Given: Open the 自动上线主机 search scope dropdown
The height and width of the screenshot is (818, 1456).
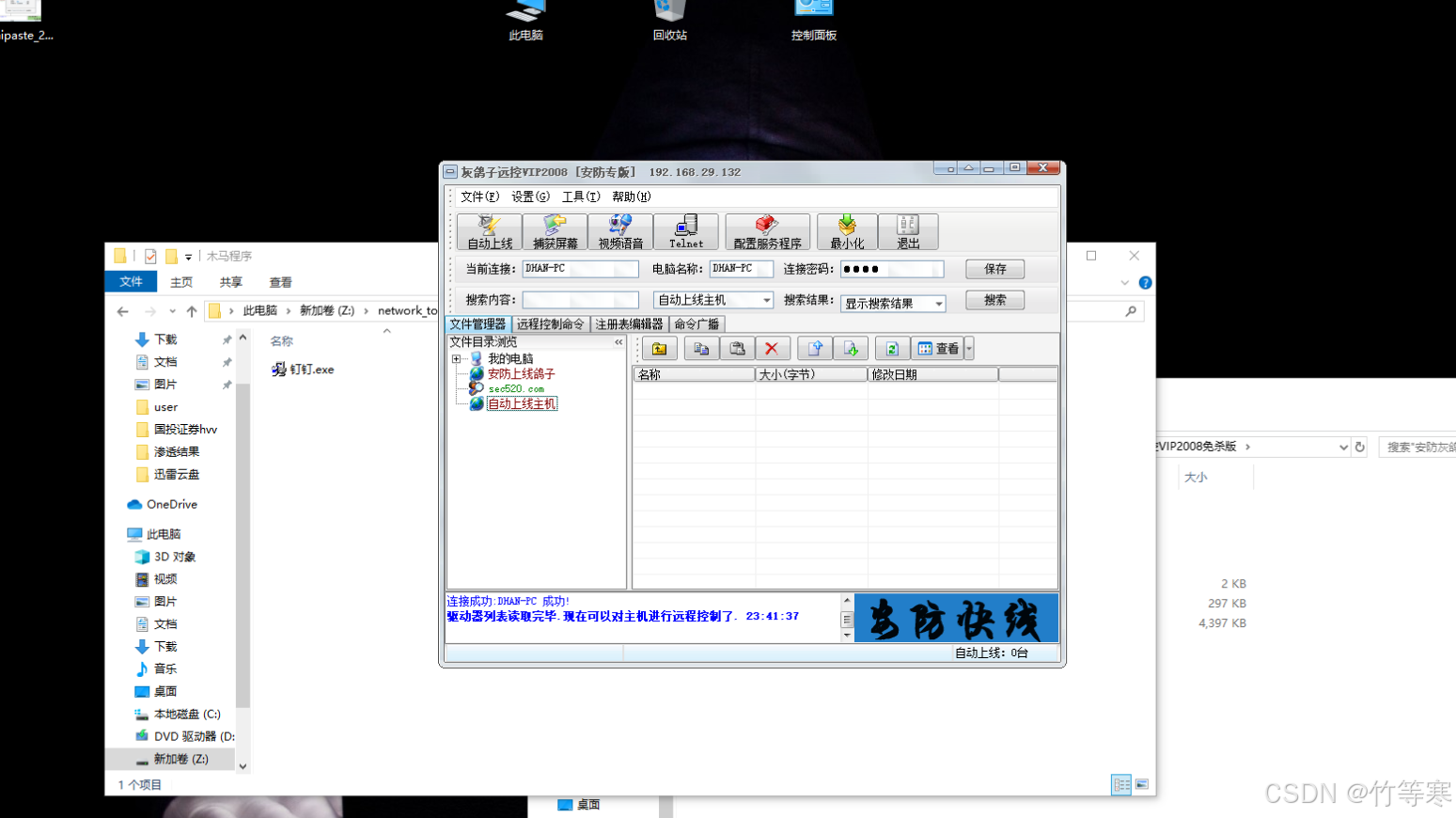Looking at the screenshot, I should (x=766, y=301).
